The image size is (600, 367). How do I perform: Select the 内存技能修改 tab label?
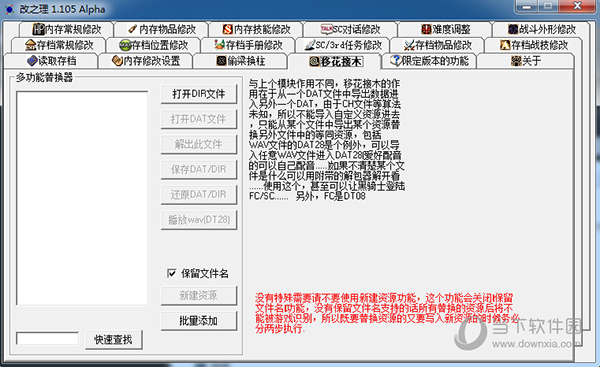point(262,29)
